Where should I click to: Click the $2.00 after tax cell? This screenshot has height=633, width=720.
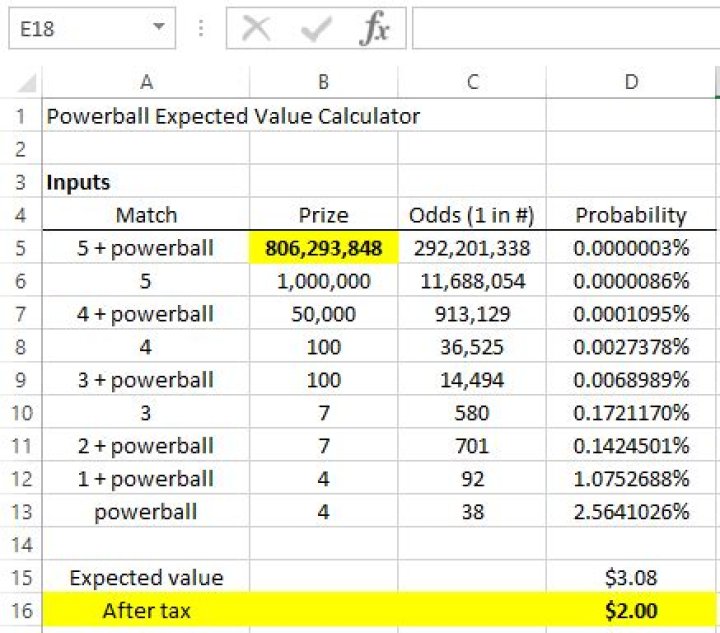(x=631, y=611)
